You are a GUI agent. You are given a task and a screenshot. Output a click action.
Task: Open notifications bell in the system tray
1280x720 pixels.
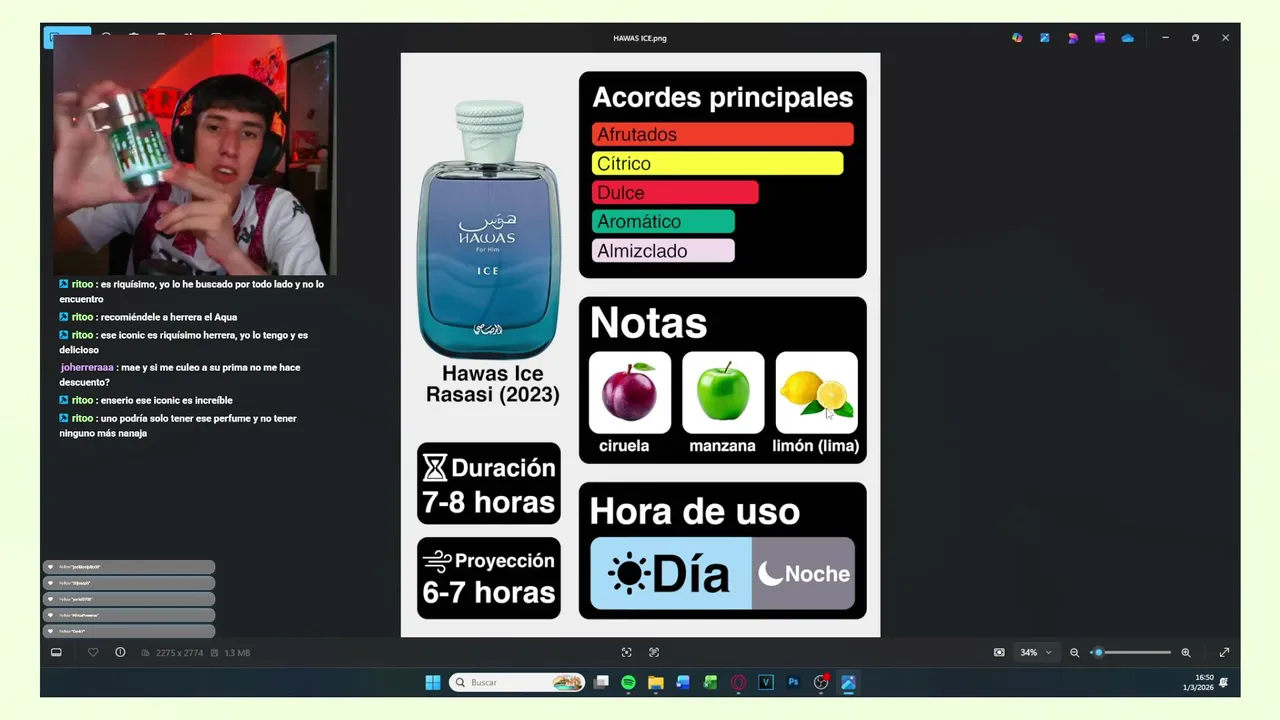pyautogui.click(x=1224, y=682)
